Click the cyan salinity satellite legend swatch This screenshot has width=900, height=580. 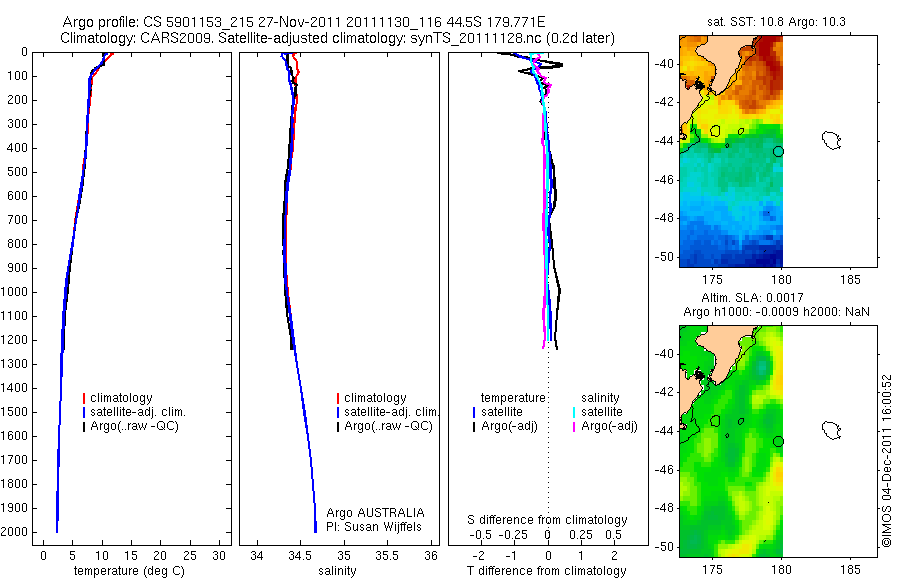(x=574, y=412)
